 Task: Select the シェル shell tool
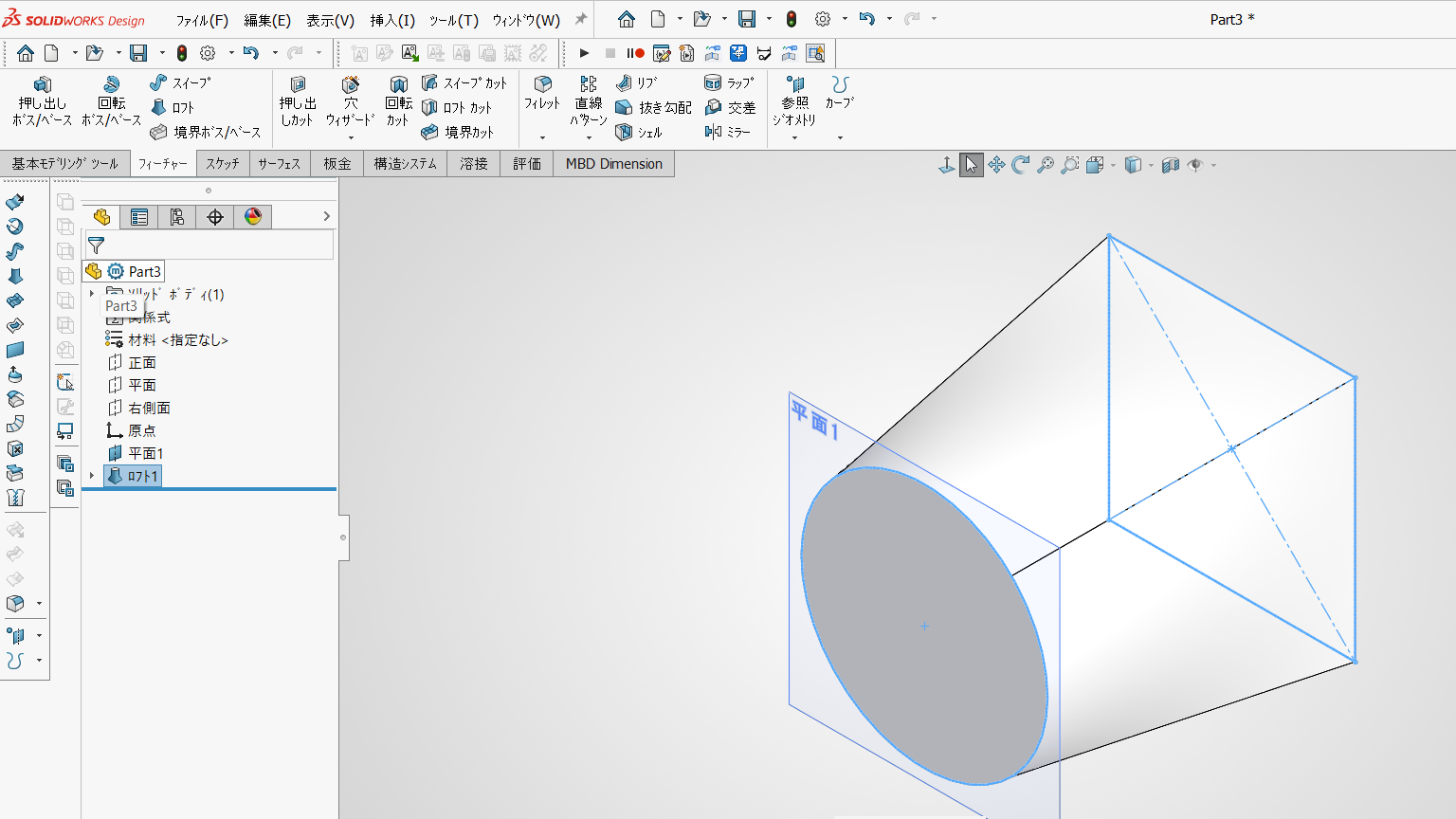[x=639, y=133]
